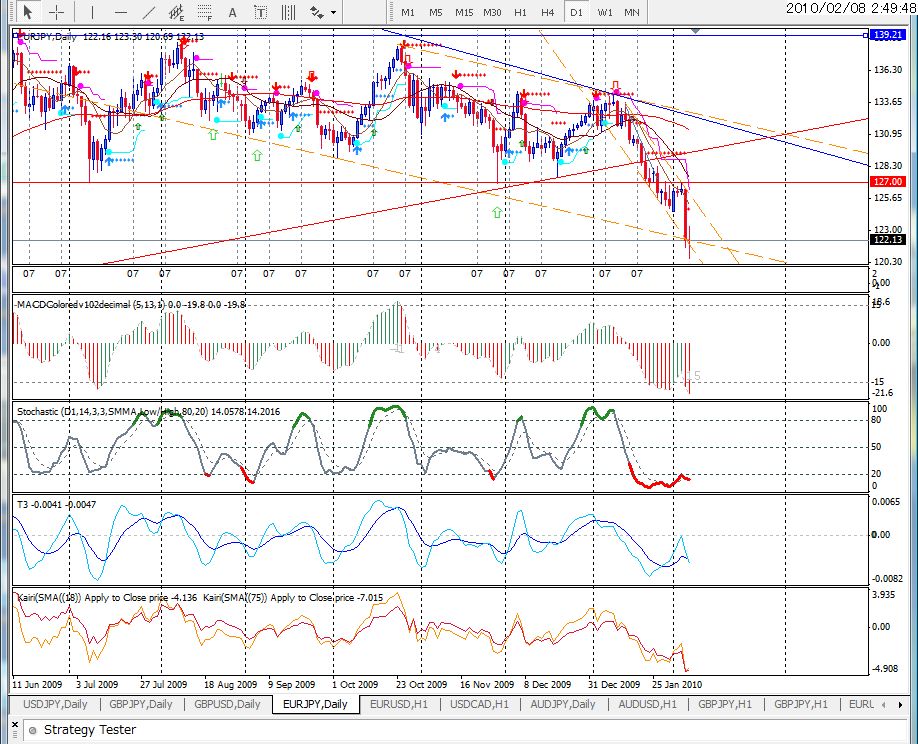
Task: Open the GBPUSD,Daily chart tab
Action: pos(227,704)
